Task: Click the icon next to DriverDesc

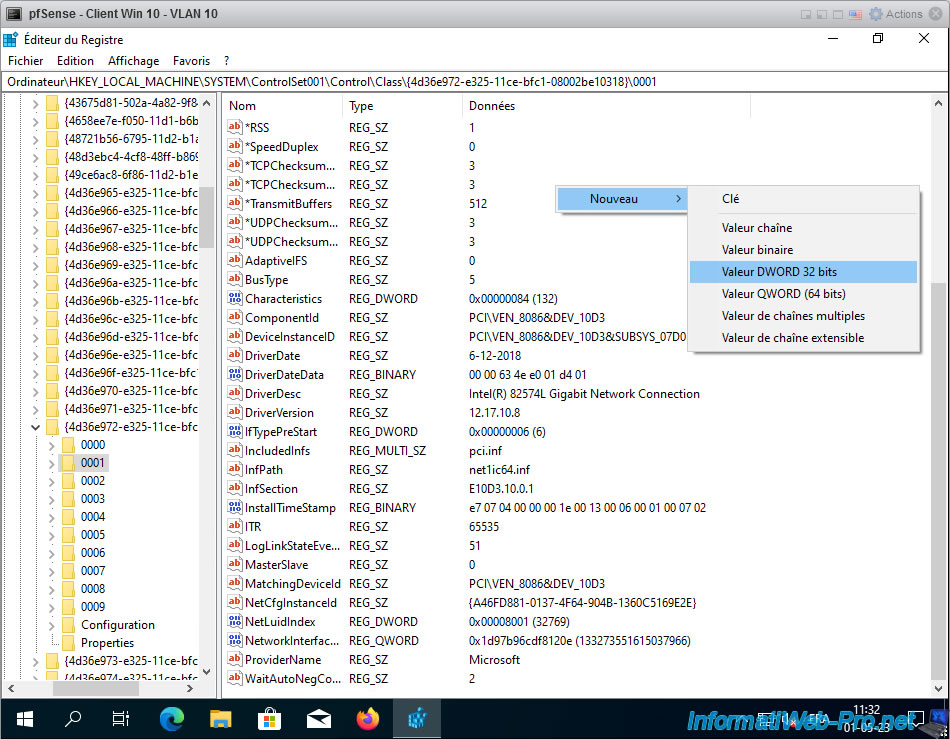Action: point(234,393)
